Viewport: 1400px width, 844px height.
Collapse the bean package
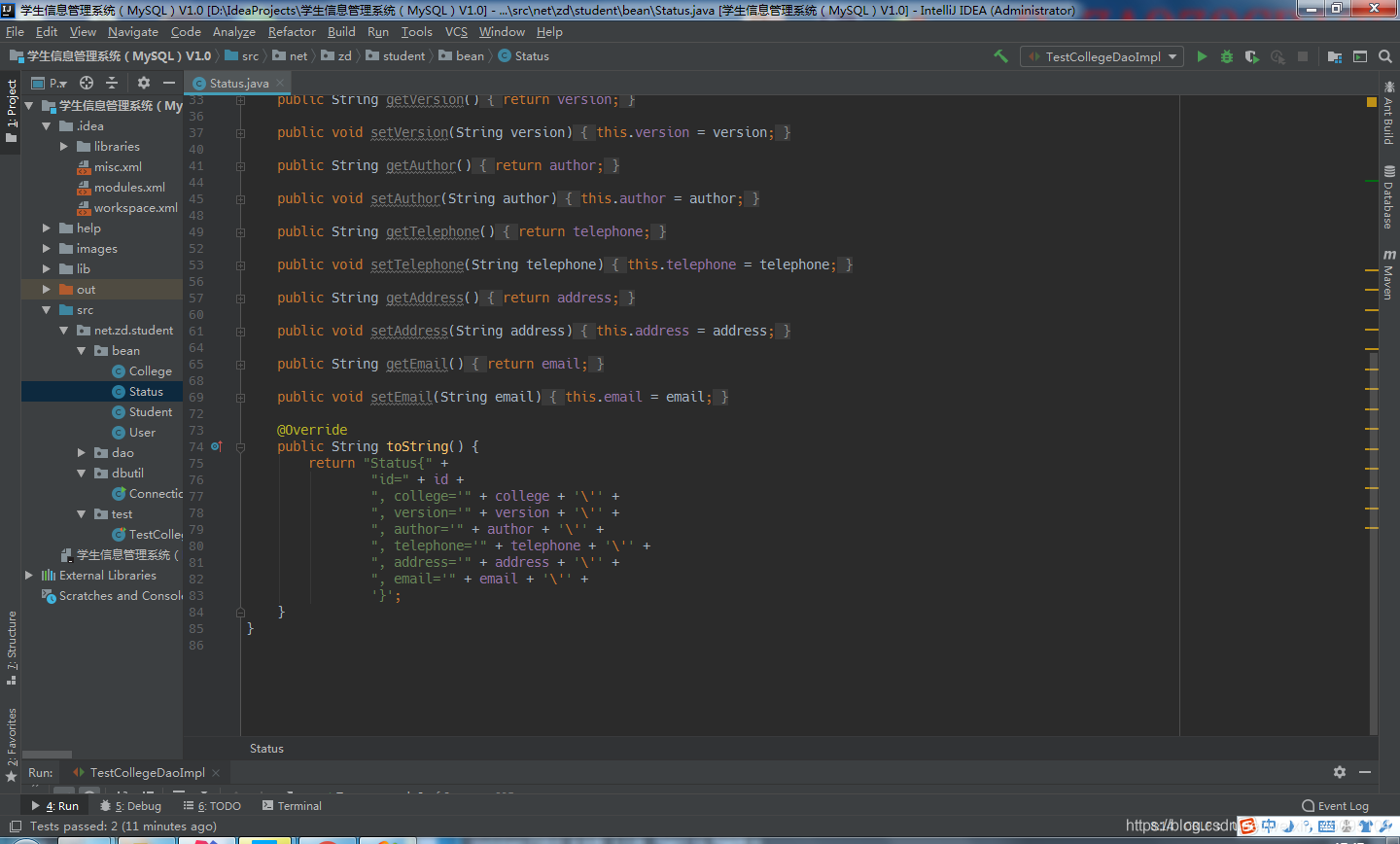(82, 351)
